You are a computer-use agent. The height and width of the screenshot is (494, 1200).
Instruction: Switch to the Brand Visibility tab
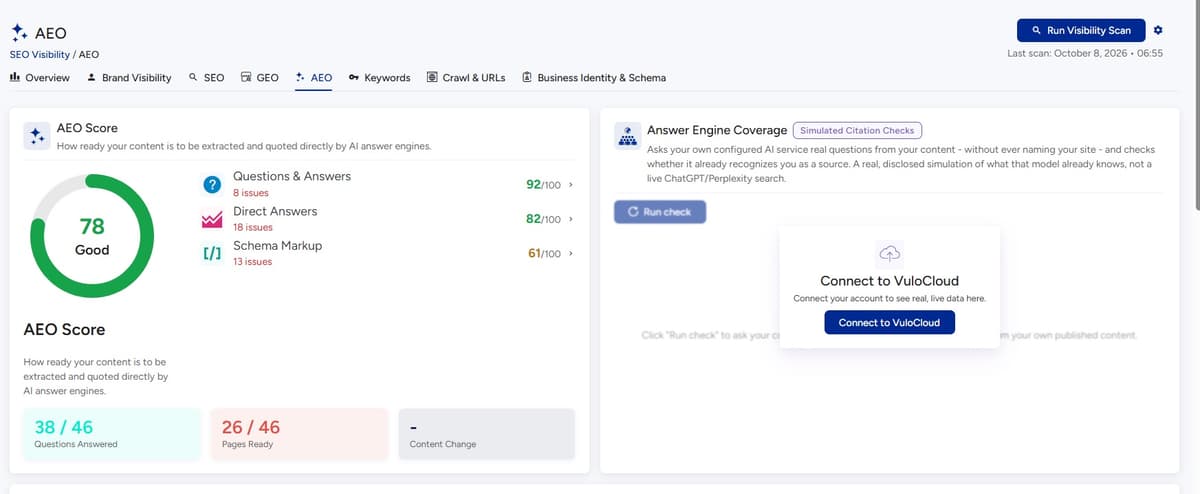129,77
